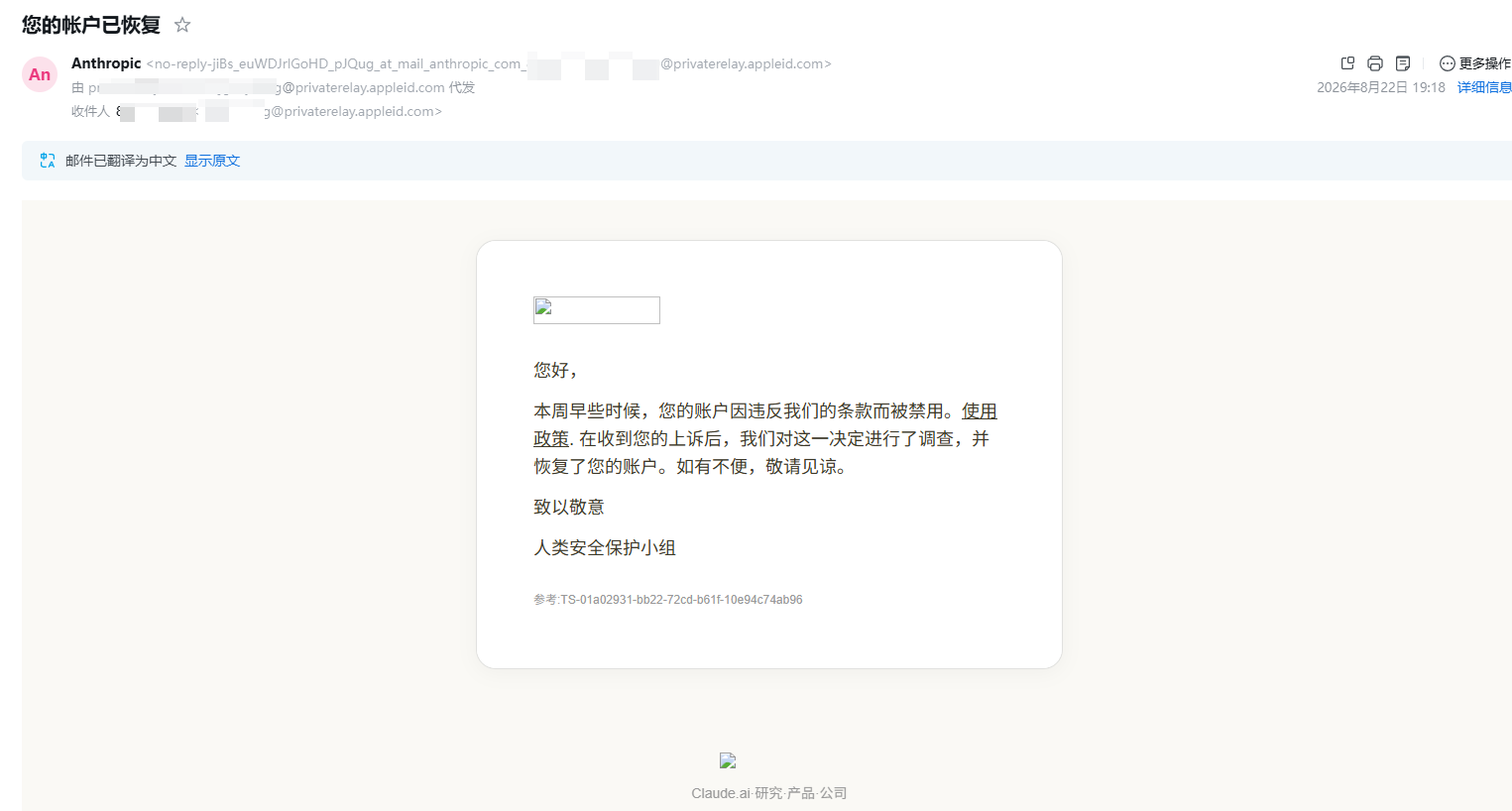1512x811 pixels.
Task: Open the 公司 footer link
Action: coord(834,793)
